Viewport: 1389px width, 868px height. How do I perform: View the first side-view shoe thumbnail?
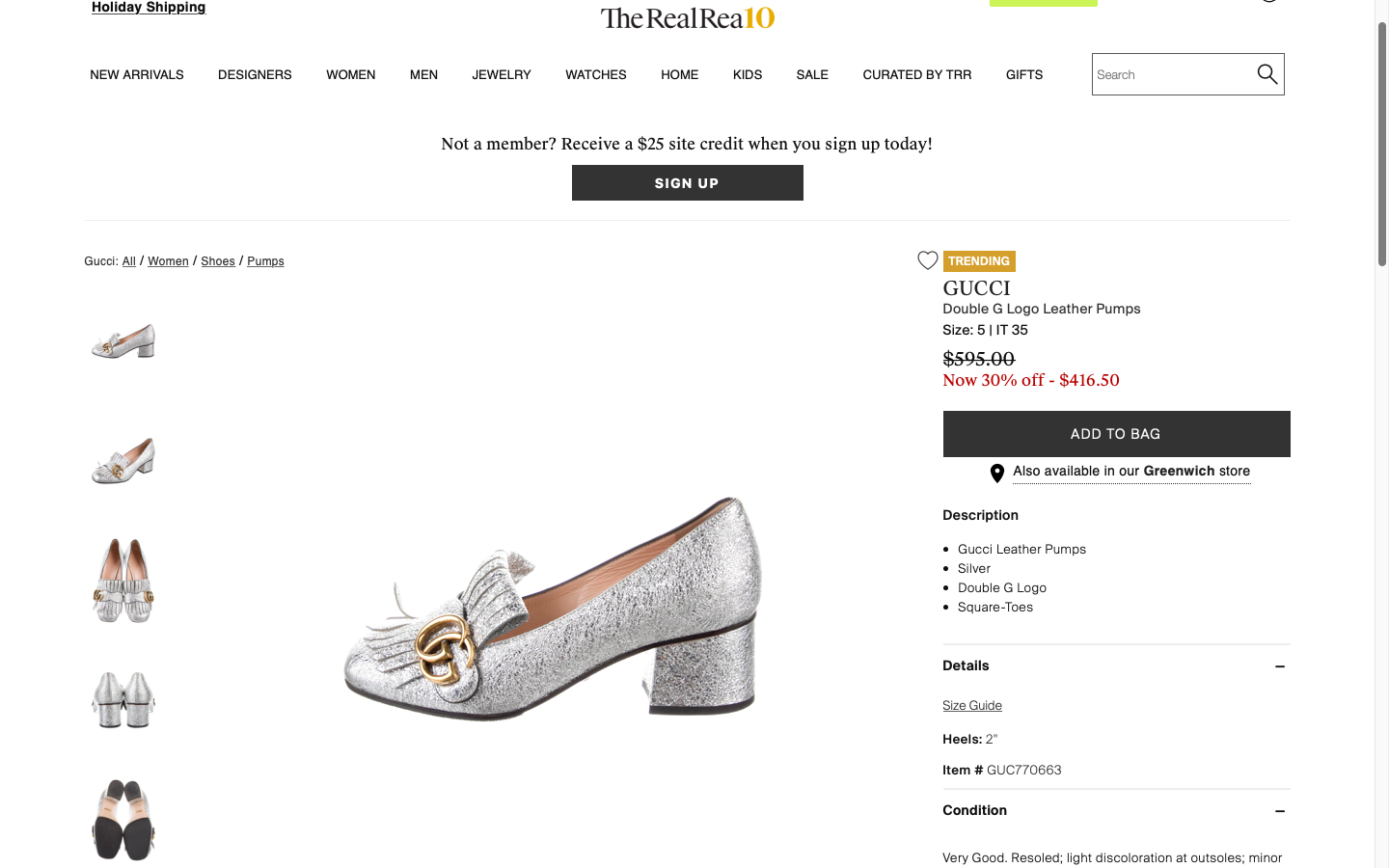click(123, 341)
